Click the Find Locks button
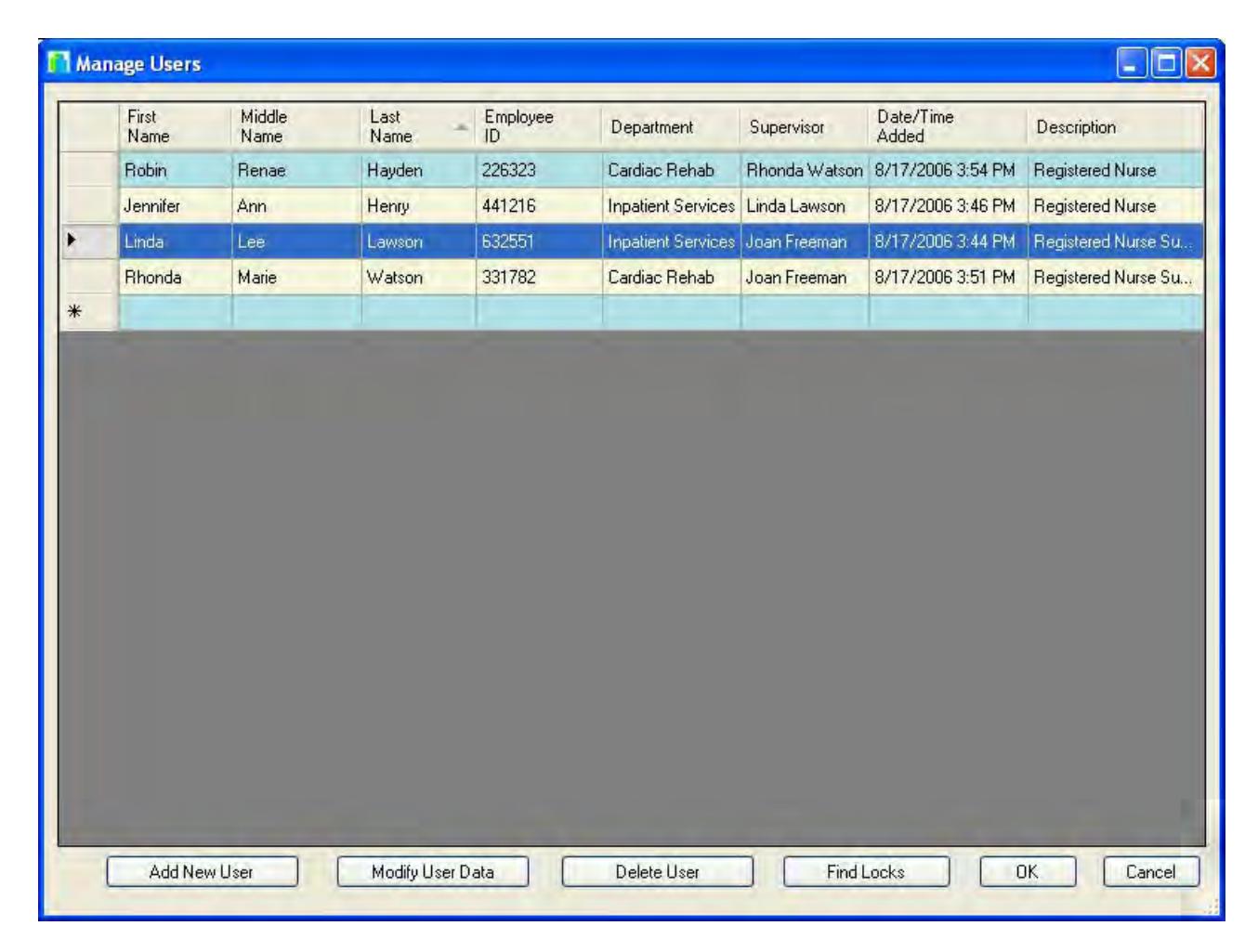 (x=866, y=872)
